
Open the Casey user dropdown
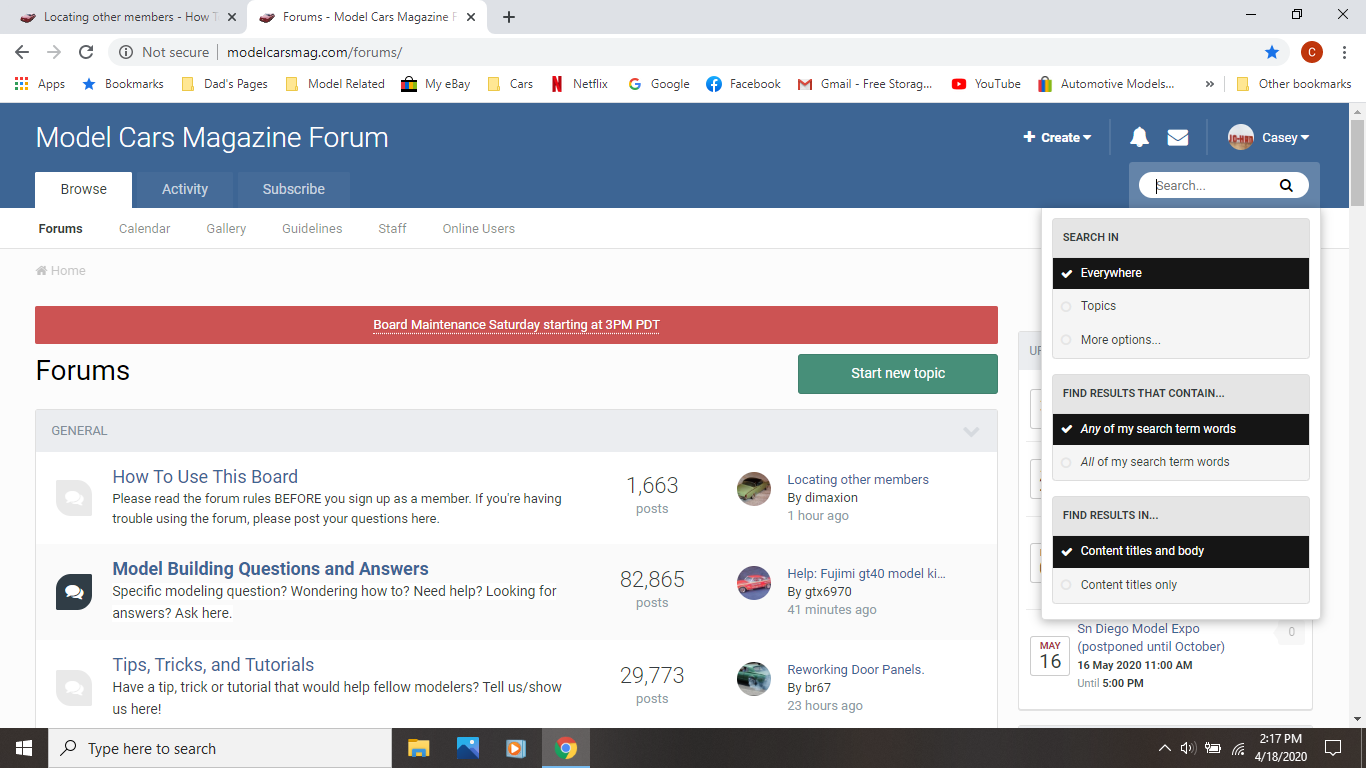pos(1286,138)
